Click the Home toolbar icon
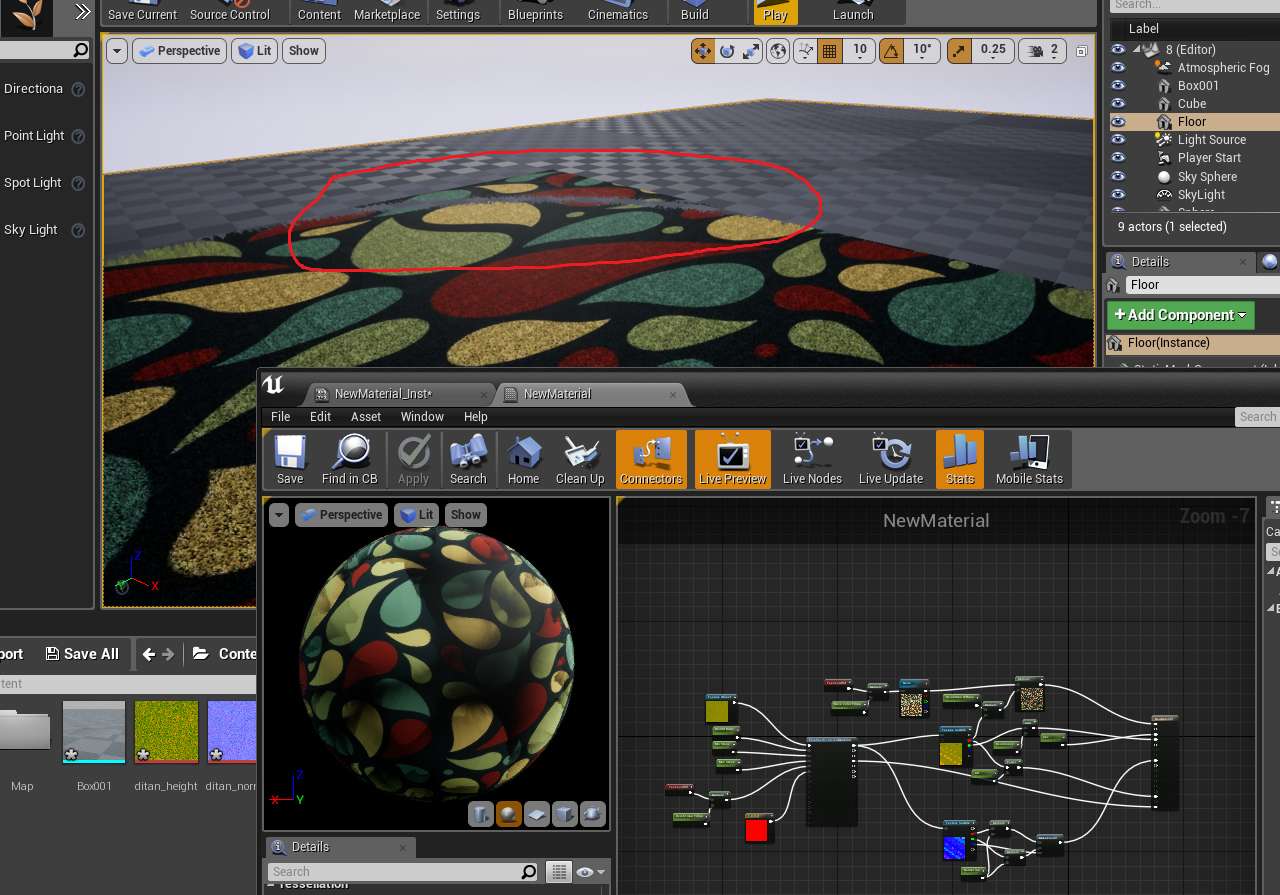The width and height of the screenshot is (1280, 895). pyautogui.click(x=523, y=459)
